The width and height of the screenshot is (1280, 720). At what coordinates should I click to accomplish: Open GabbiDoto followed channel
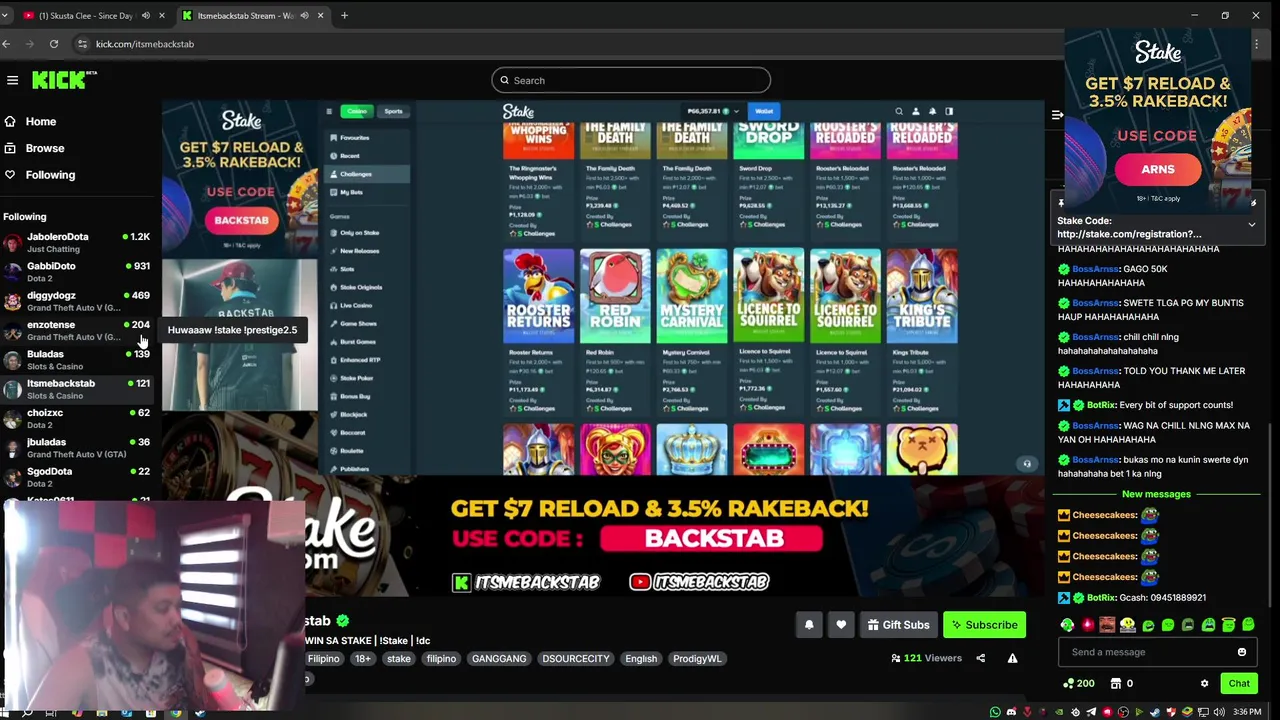point(76,272)
